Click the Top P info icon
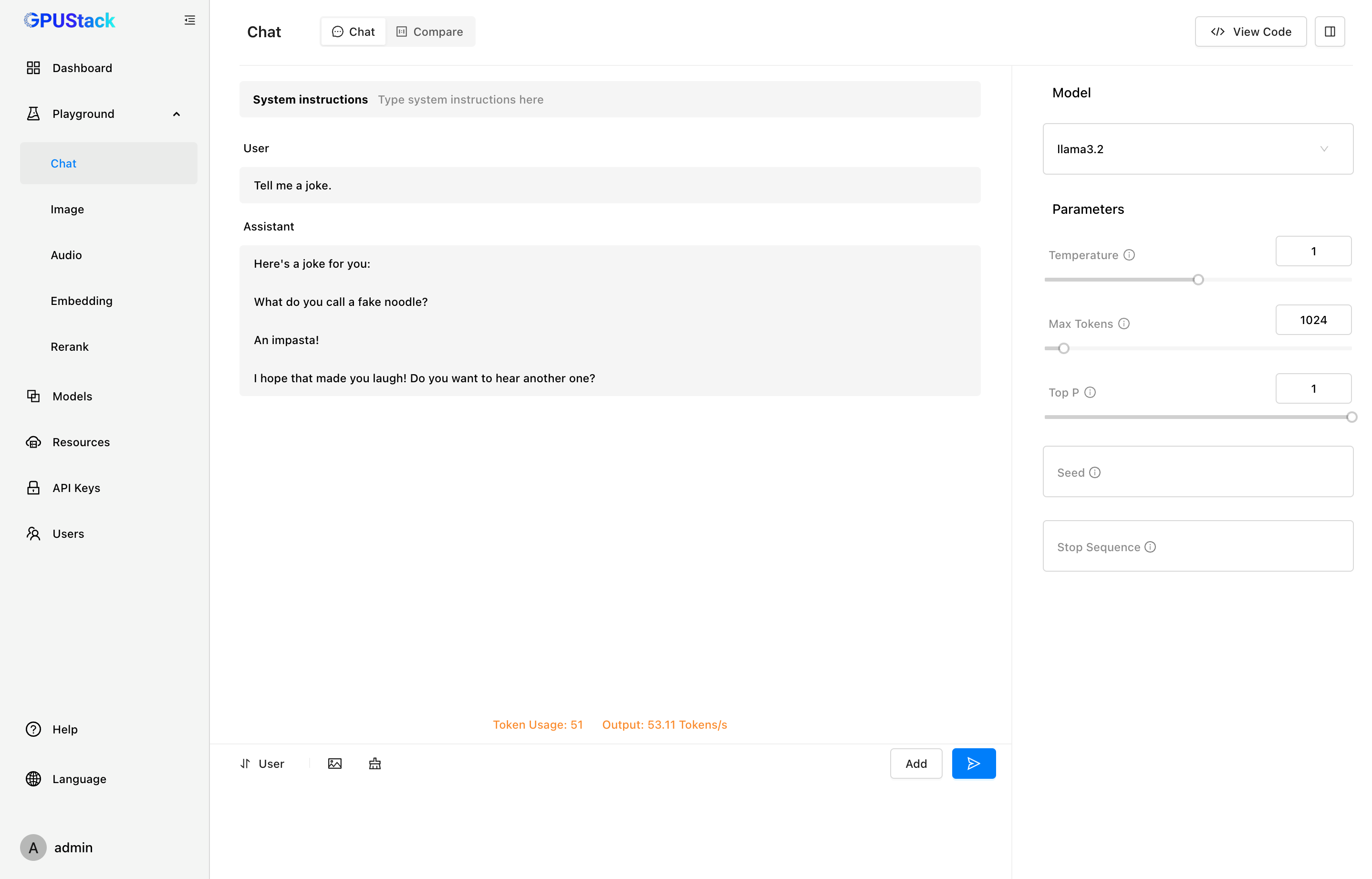Screen dimensions: 1372x879 (1090, 393)
